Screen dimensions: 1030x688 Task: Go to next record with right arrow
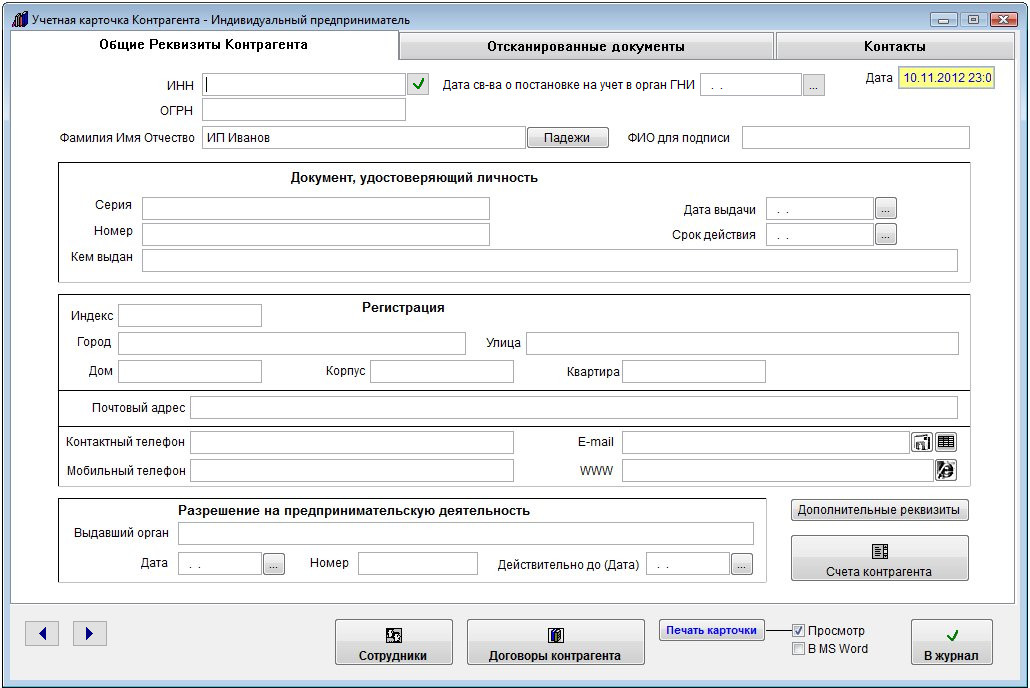[x=89, y=633]
